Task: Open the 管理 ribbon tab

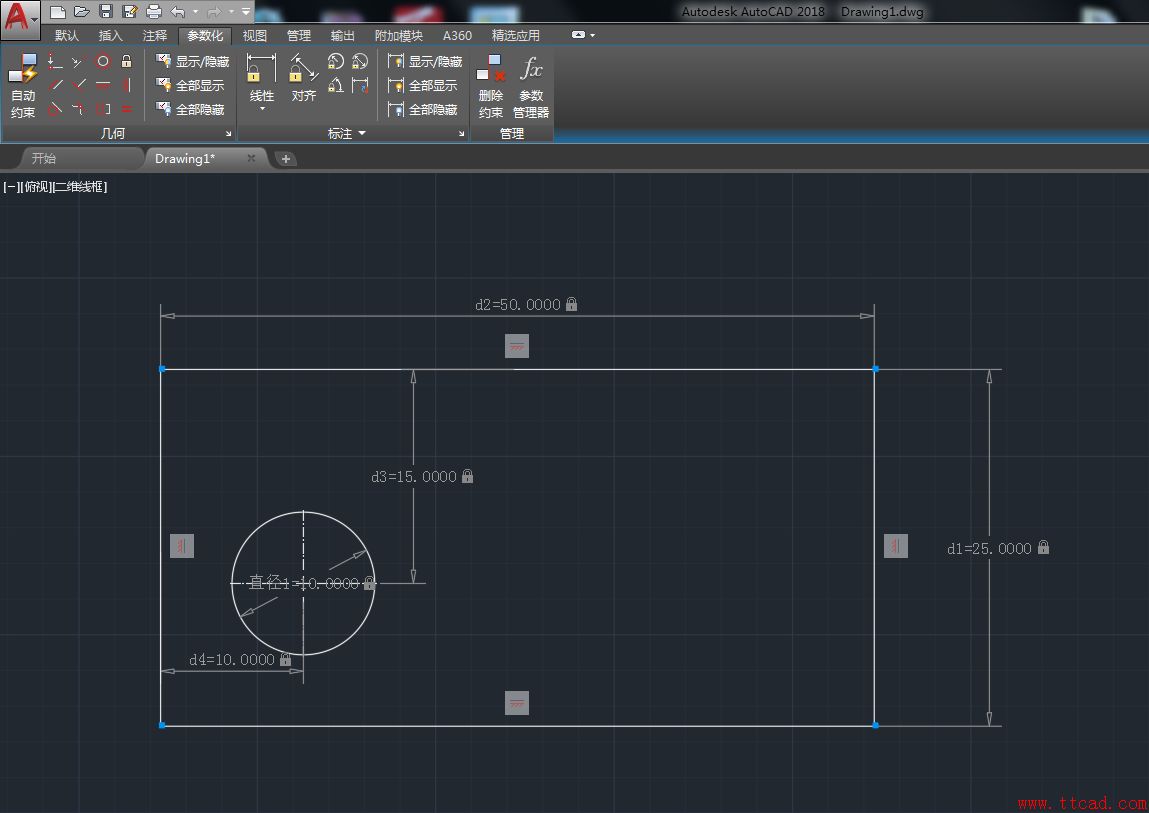Action: (x=299, y=35)
